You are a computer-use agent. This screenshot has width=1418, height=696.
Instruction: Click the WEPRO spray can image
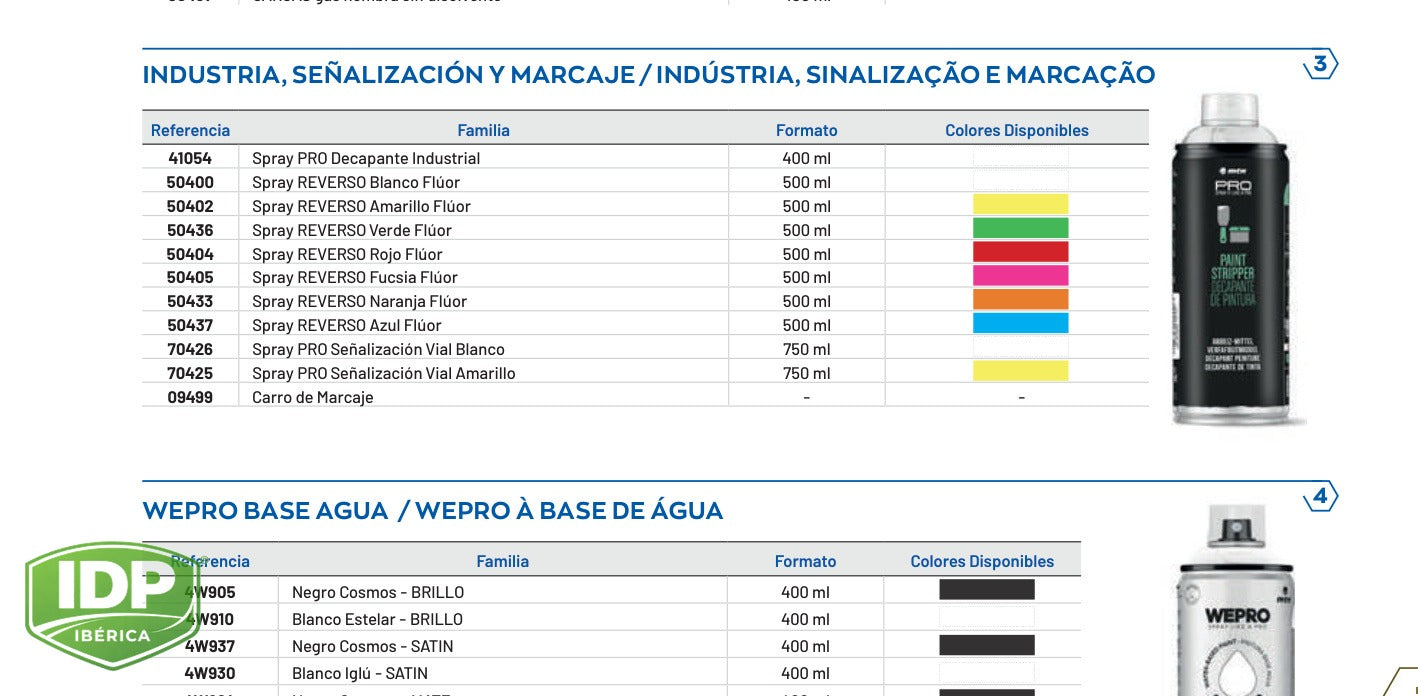tap(1237, 600)
